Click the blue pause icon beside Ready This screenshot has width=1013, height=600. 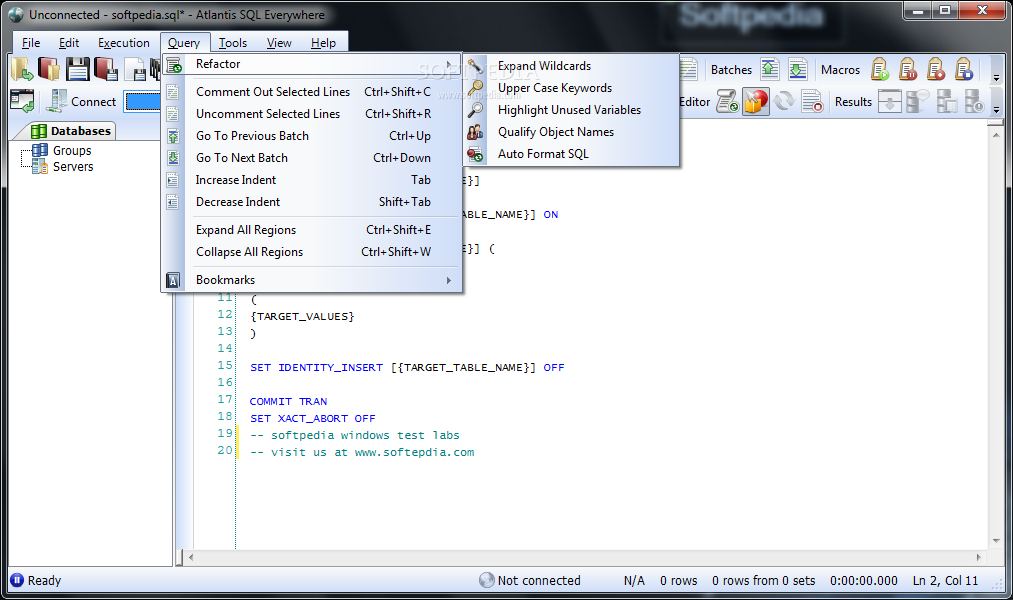click(17, 580)
